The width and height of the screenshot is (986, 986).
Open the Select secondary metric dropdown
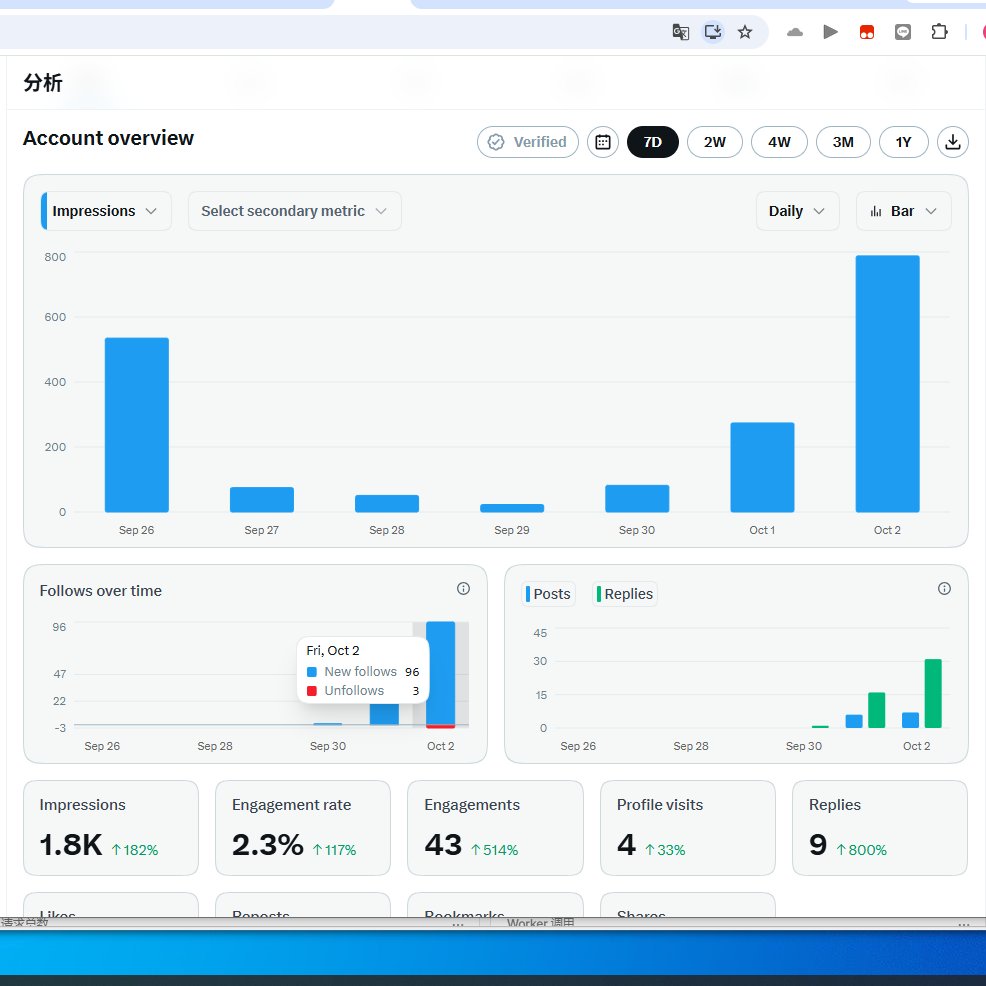[x=294, y=211]
